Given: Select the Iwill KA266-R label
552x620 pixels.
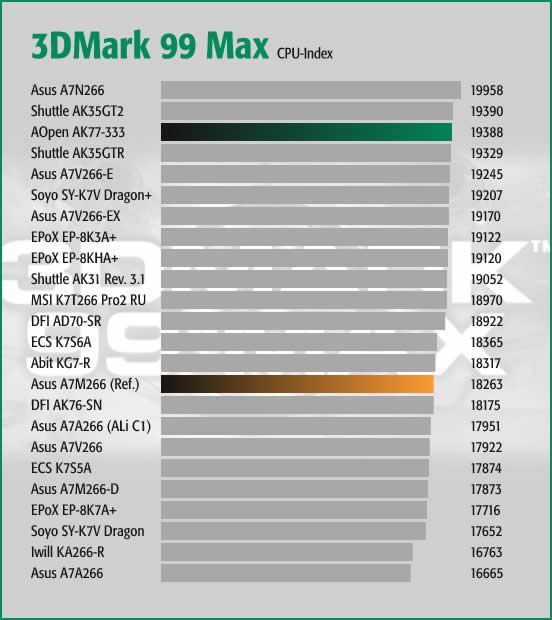Looking at the screenshot, I should tap(68, 552).
